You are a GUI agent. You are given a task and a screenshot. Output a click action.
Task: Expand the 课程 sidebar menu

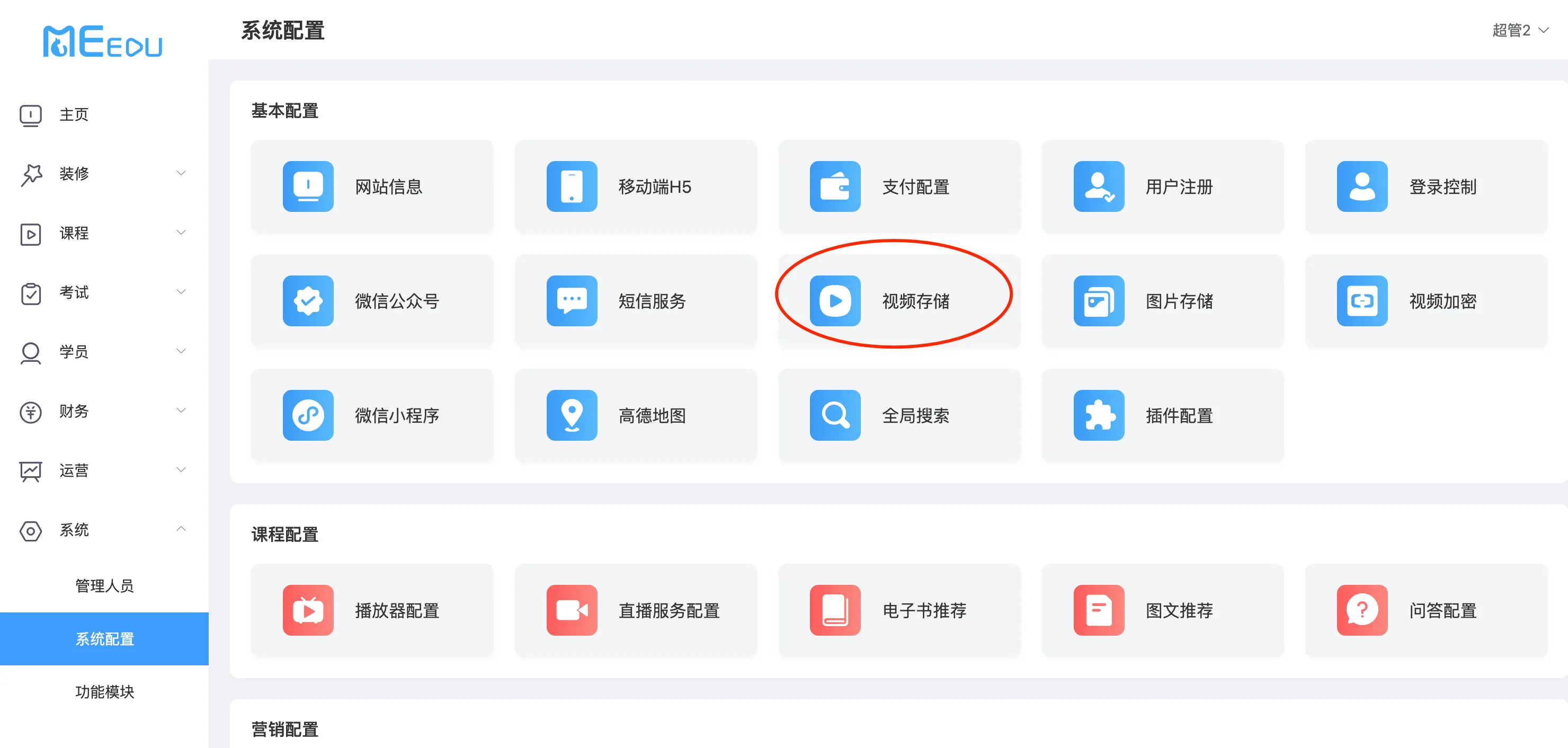pos(104,233)
